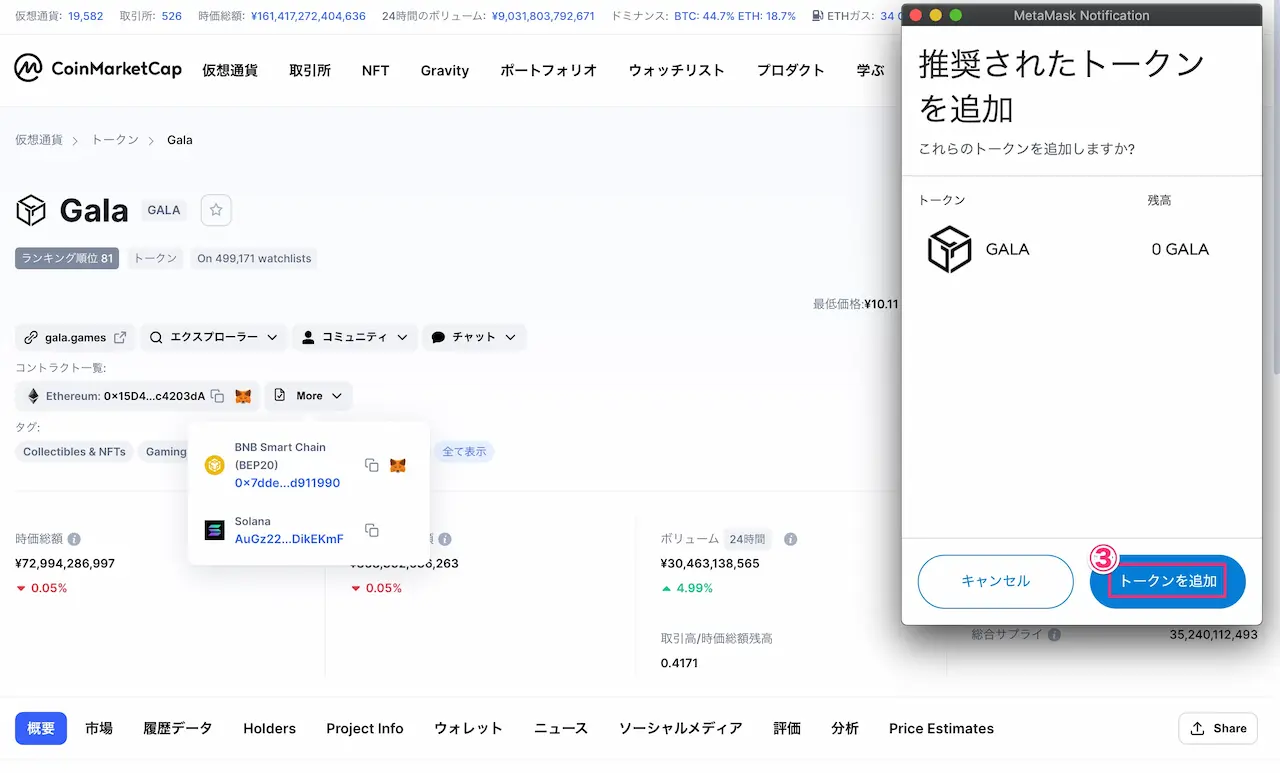The image size is (1280, 773).
Task: Switch to the 市場 tab
Action: pos(99,728)
